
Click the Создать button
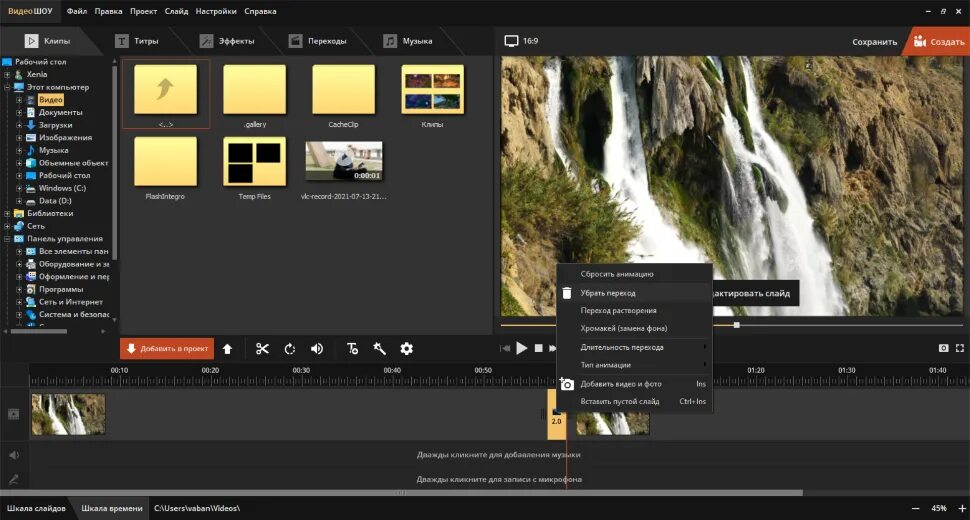[938, 41]
